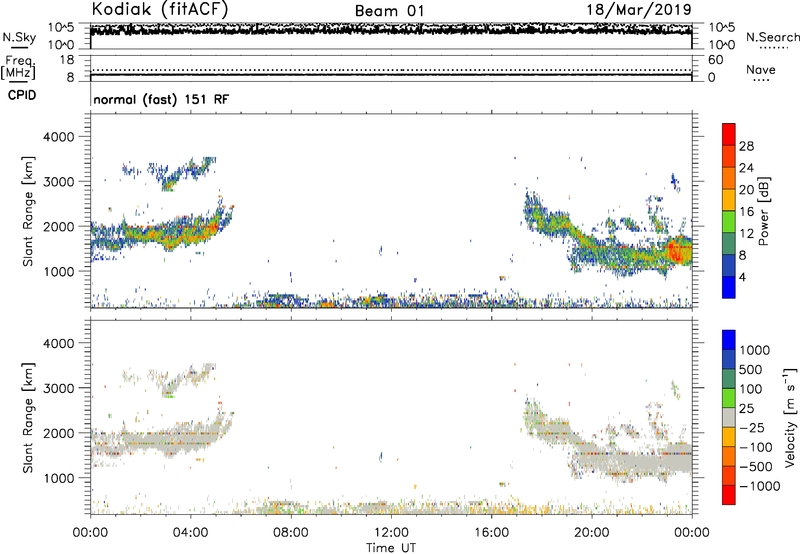Click the "28" power color bar label
This screenshot has width=800, height=554.
tap(746, 146)
